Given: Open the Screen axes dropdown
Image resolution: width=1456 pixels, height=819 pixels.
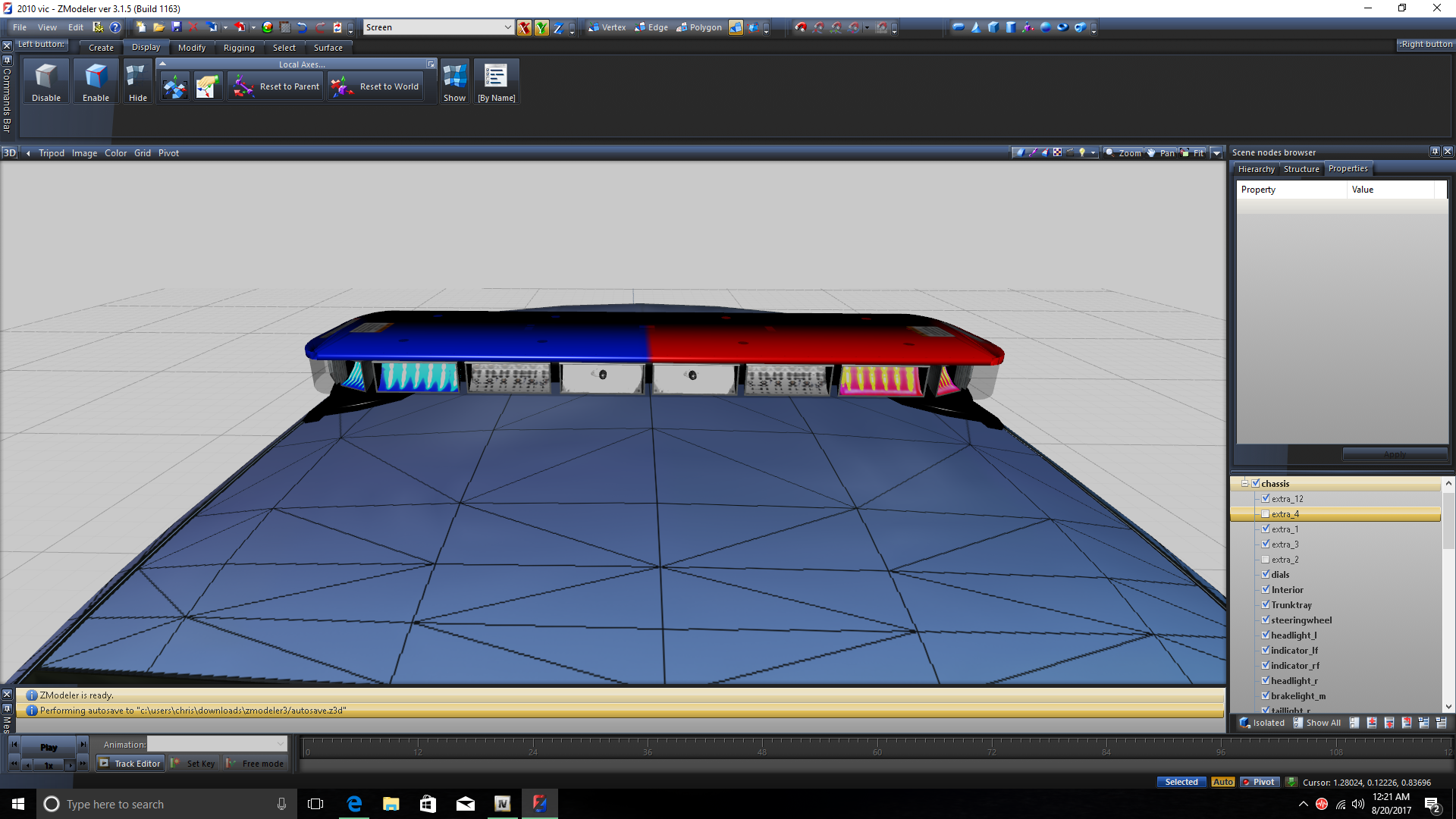Looking at the screenshot, I should (507, 27).
